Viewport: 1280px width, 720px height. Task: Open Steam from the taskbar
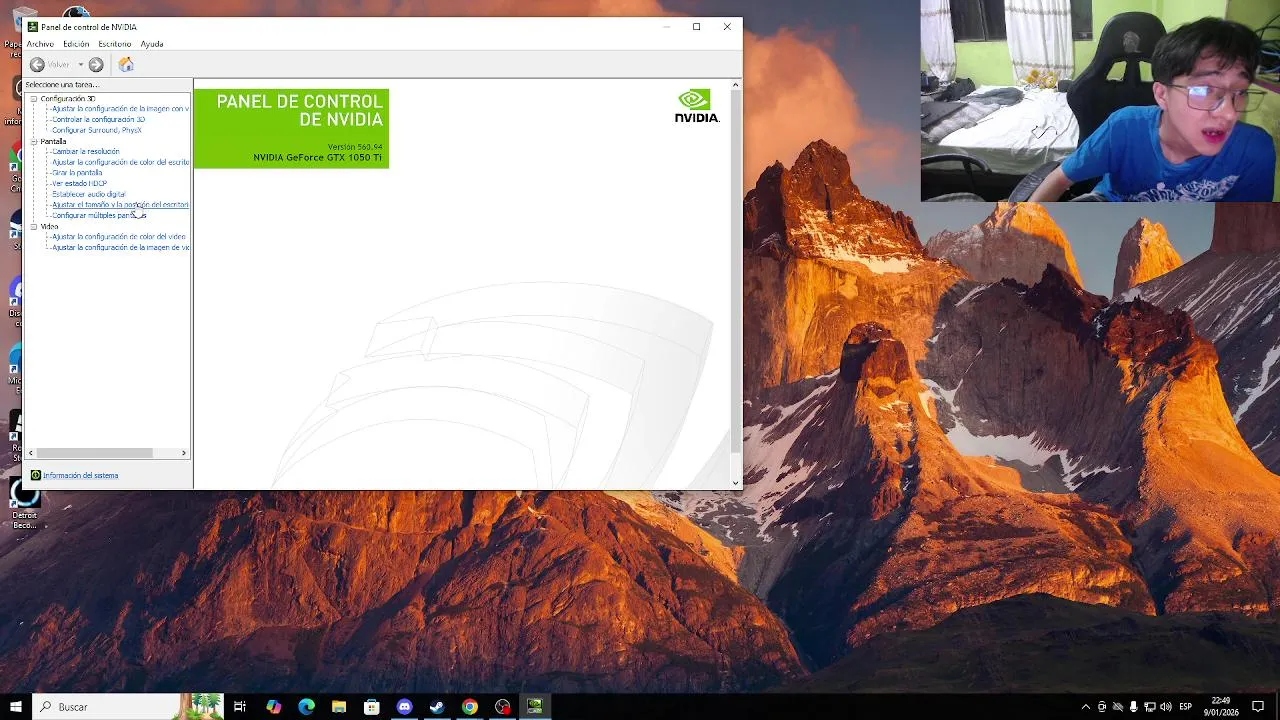(x=437, y=706)
